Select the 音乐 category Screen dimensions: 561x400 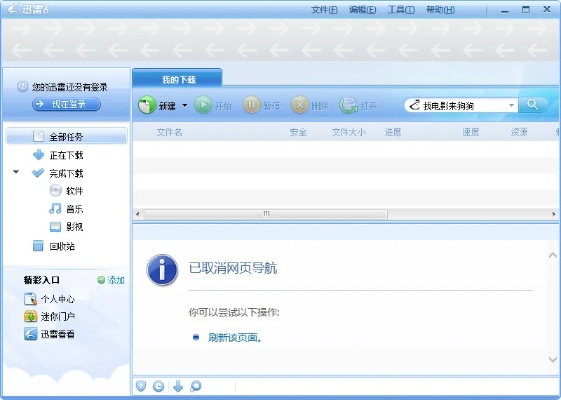(x=74, y=209)
